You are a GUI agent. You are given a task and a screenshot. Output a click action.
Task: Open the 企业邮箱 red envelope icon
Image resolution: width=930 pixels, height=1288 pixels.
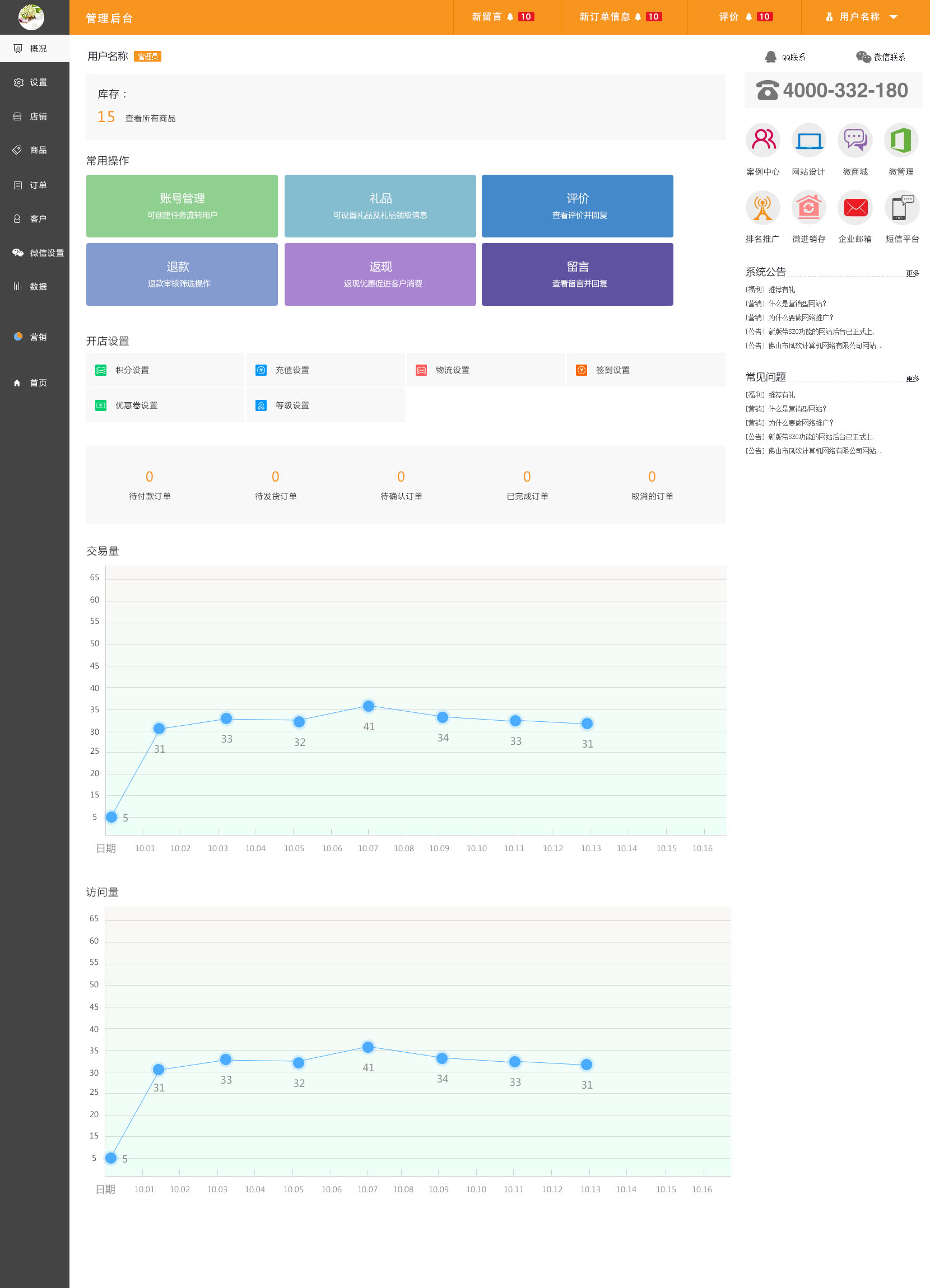(x=854, y=208)
